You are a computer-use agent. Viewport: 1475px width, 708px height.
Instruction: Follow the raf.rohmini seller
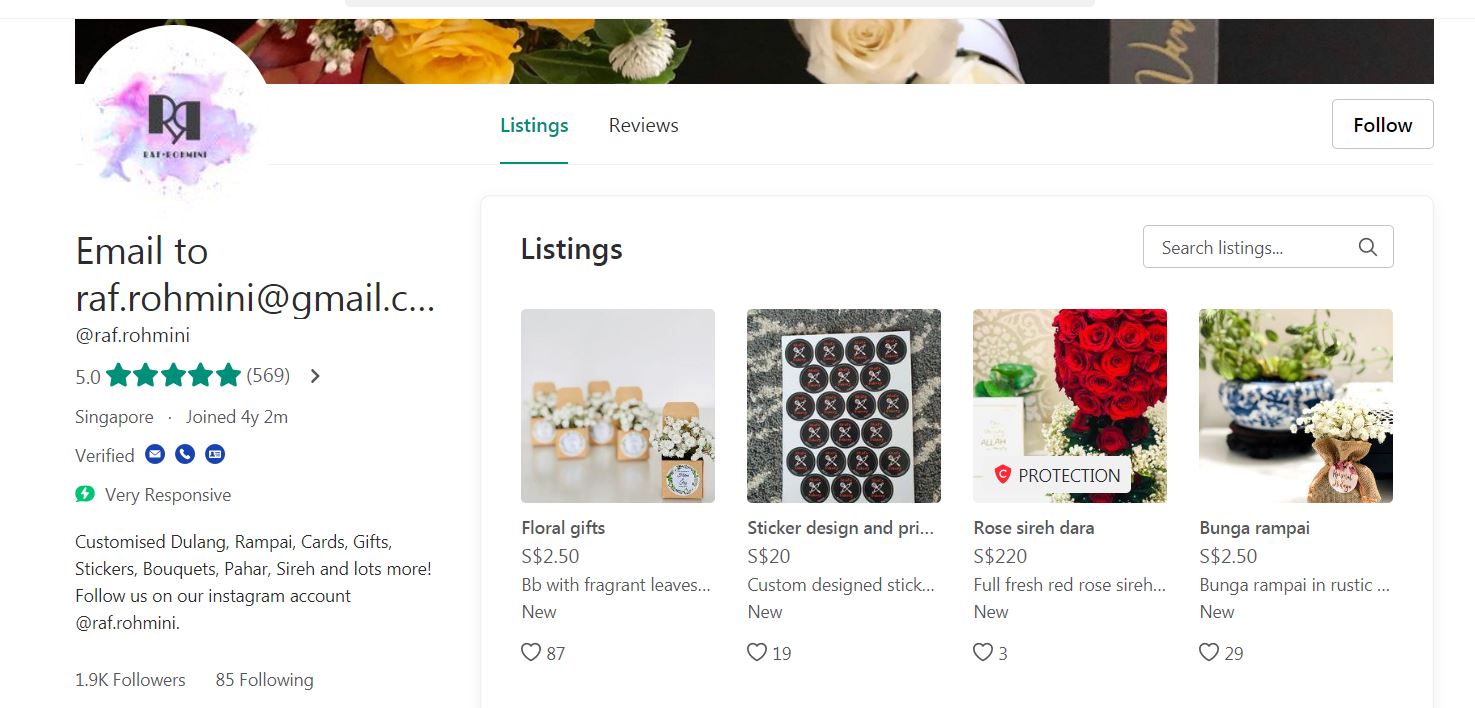pos(1382,124)
